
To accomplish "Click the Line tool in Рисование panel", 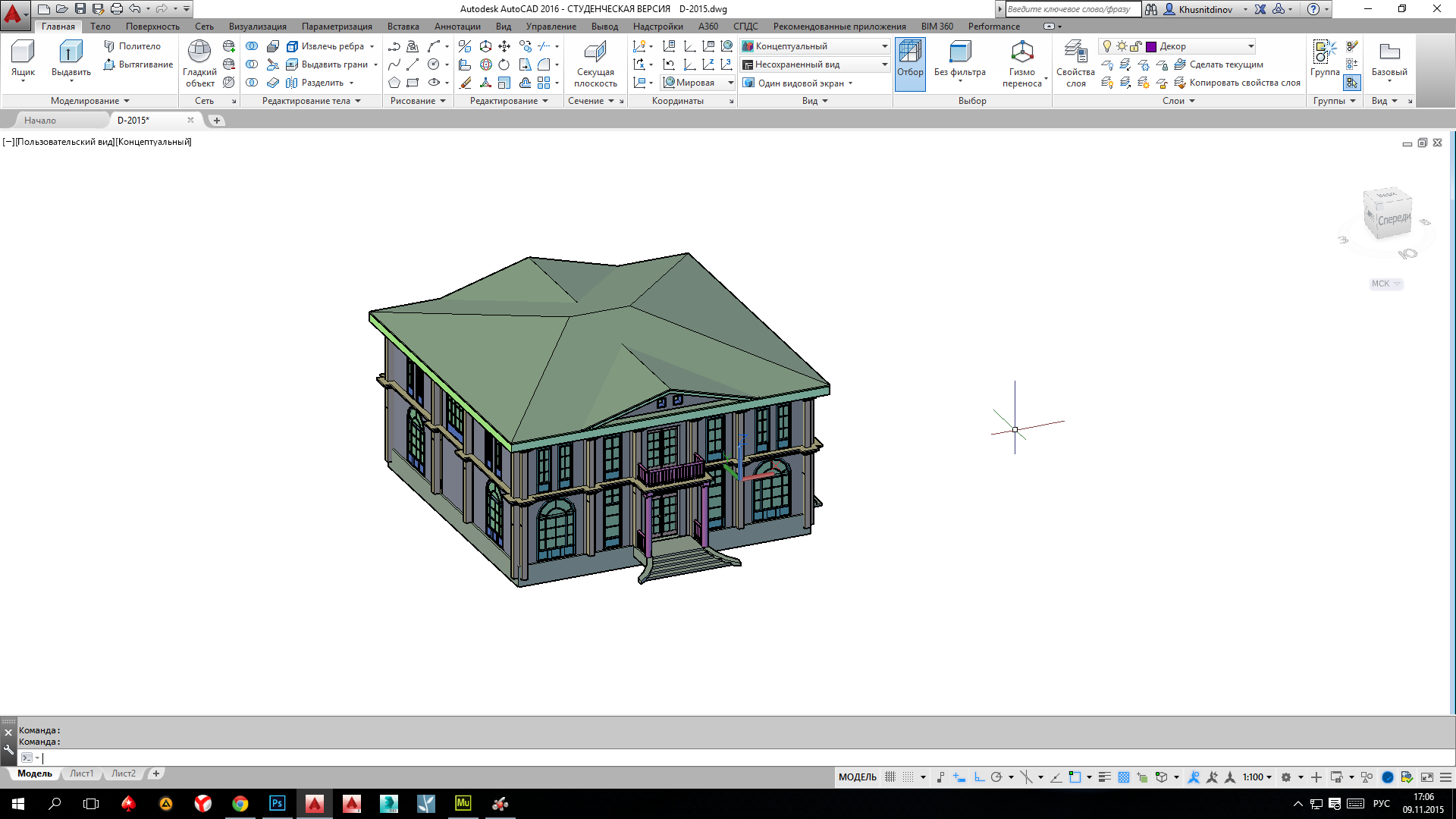I will [413, 64].
